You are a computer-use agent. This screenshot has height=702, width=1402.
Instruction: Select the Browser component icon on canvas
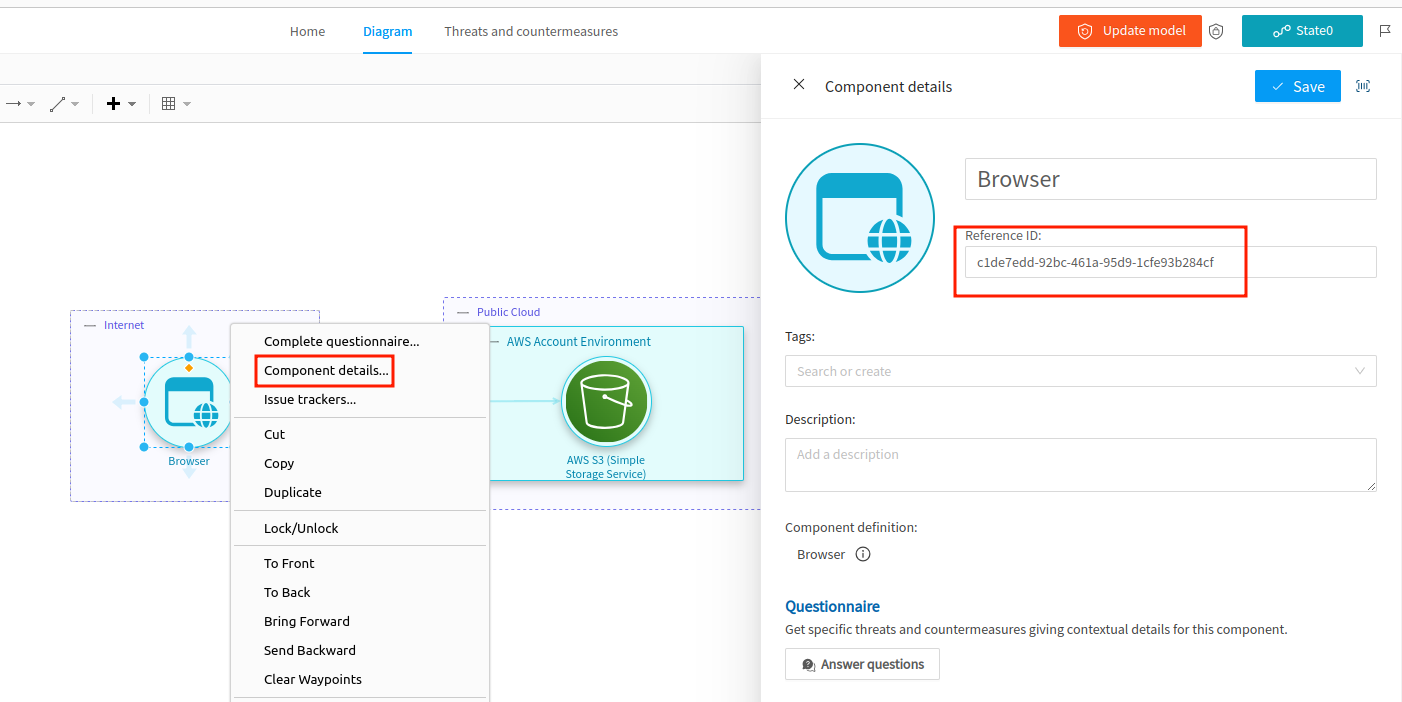[x=188, y=402]
